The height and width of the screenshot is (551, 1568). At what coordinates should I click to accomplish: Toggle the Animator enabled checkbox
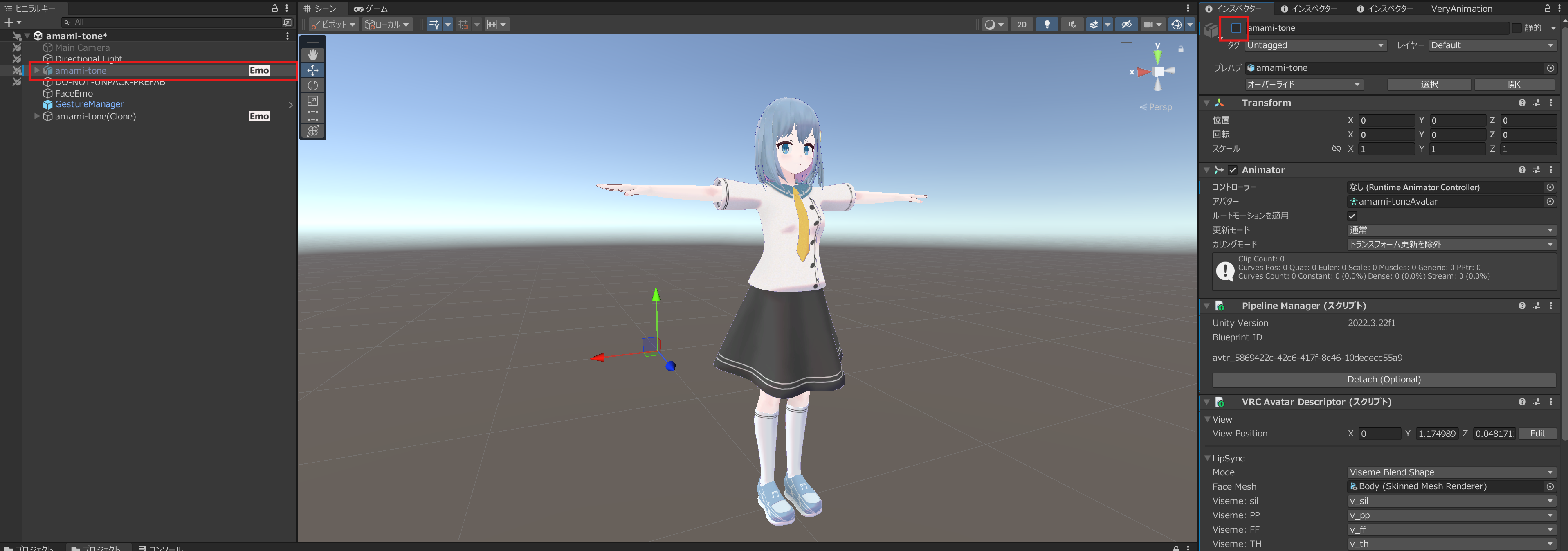tap(1233, 171)
